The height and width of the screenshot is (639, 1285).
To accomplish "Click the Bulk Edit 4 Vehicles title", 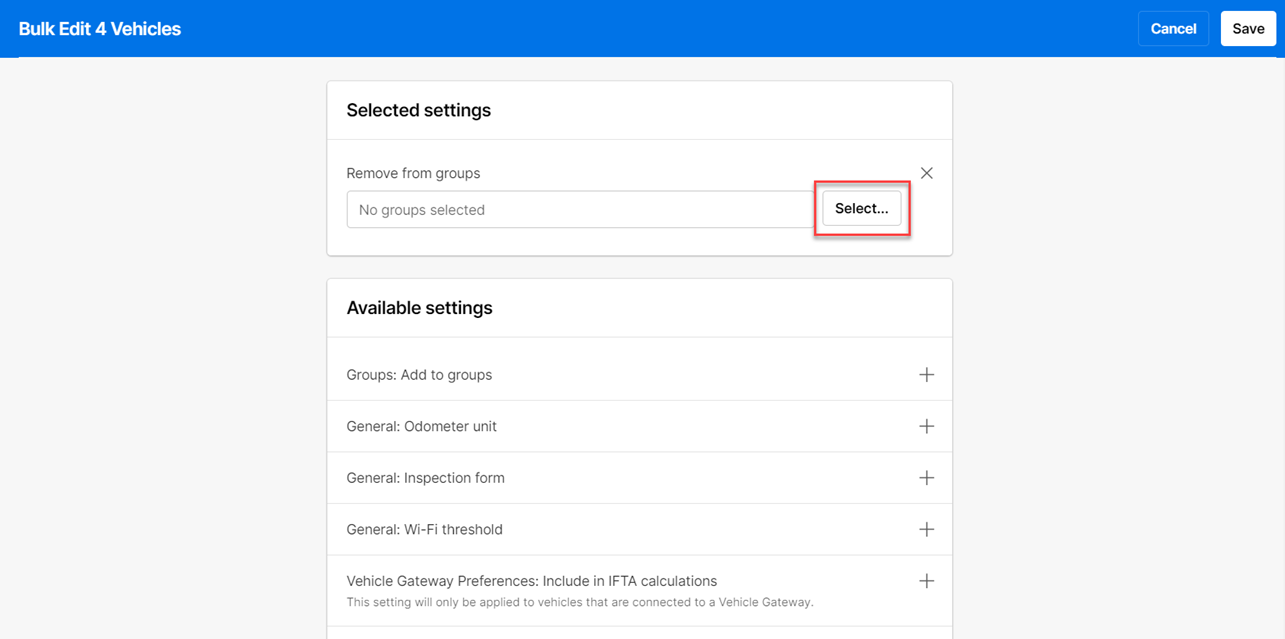I will [x=100, y=28].
